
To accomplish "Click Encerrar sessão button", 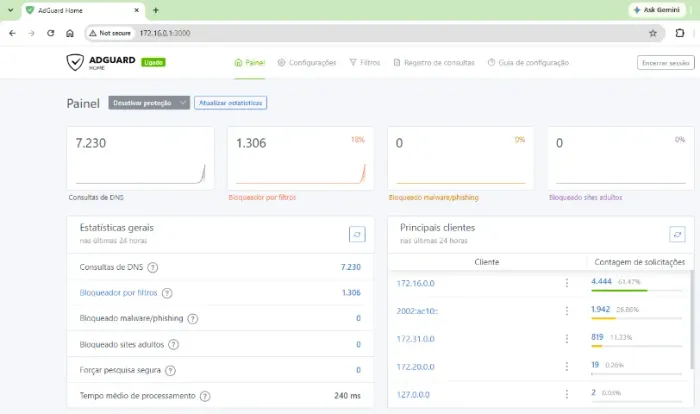I will 666,63.
